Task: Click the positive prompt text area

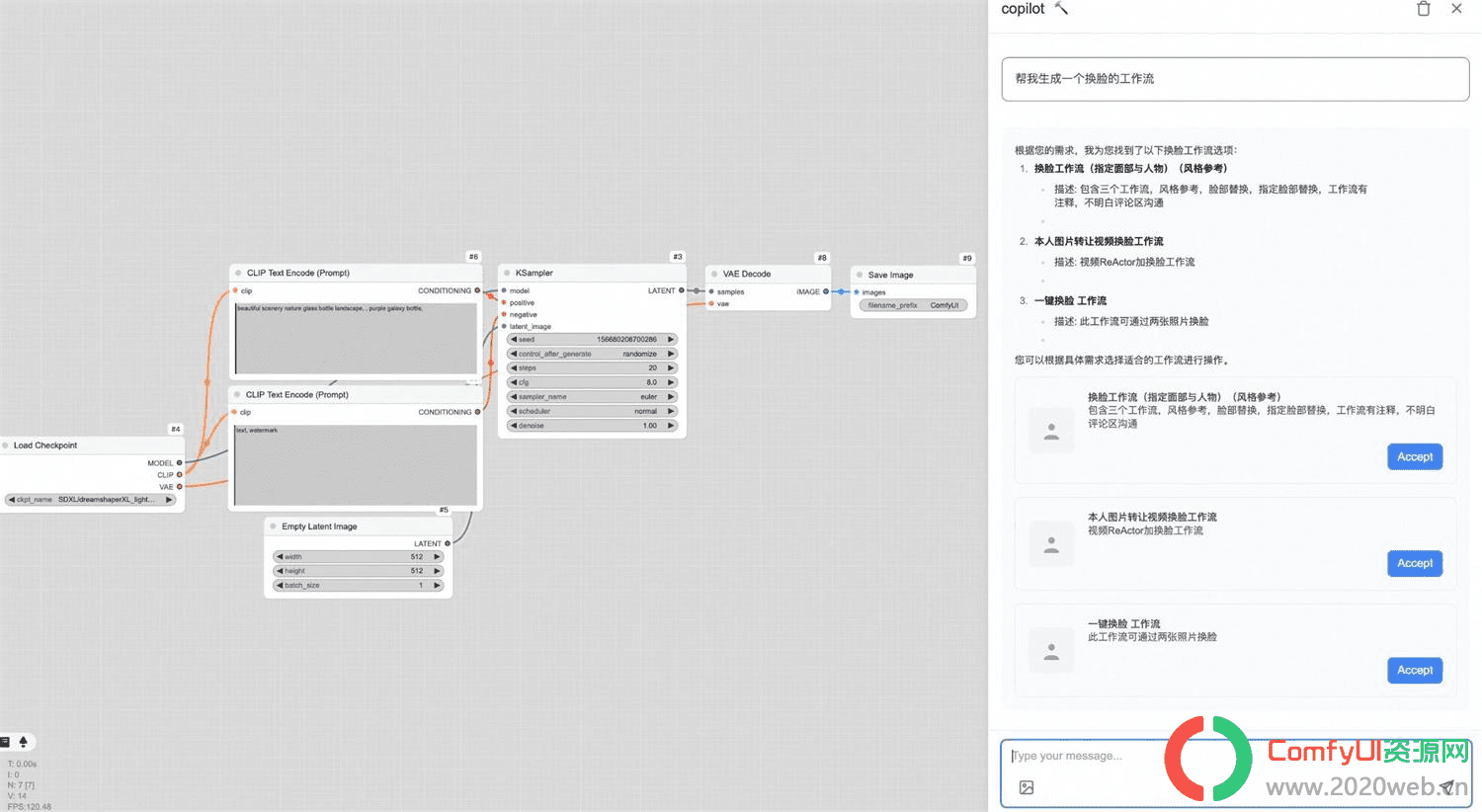Action: coord(356,338)
